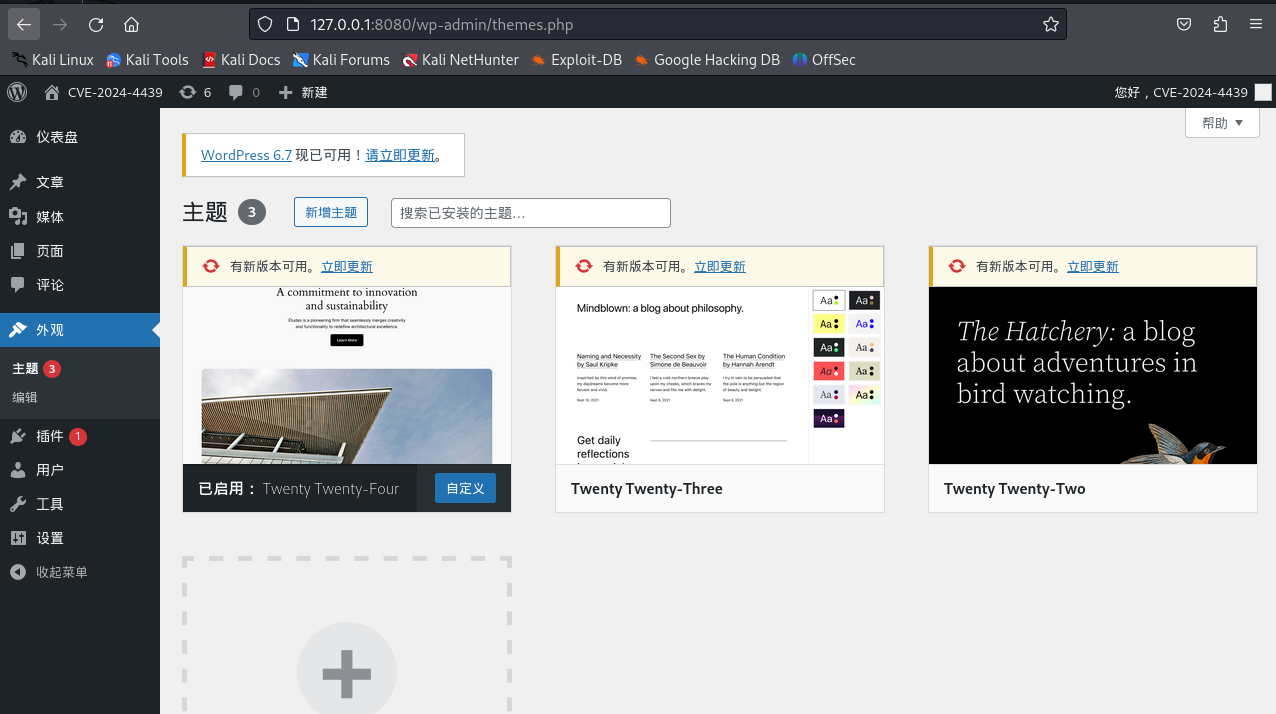This screenshot has width=1276, height=714.
Task: Go to browser home icon
Action: coord(131,24)
